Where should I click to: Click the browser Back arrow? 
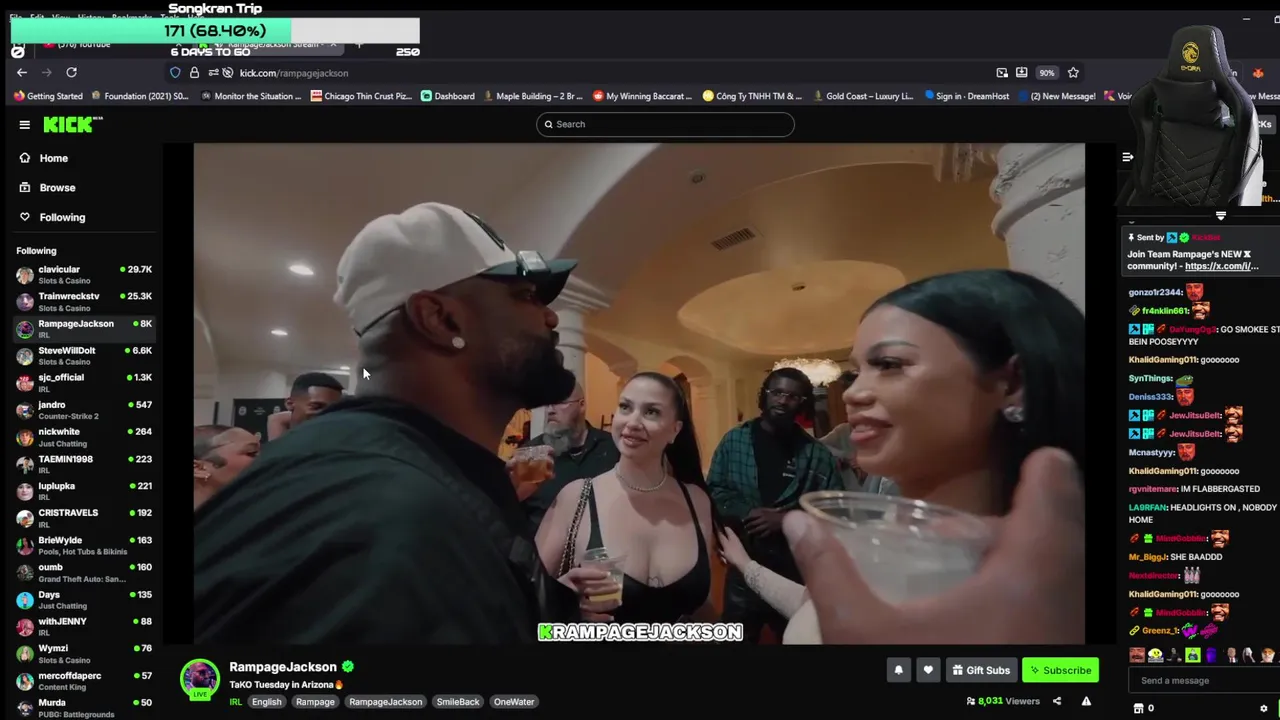(22, 72)
